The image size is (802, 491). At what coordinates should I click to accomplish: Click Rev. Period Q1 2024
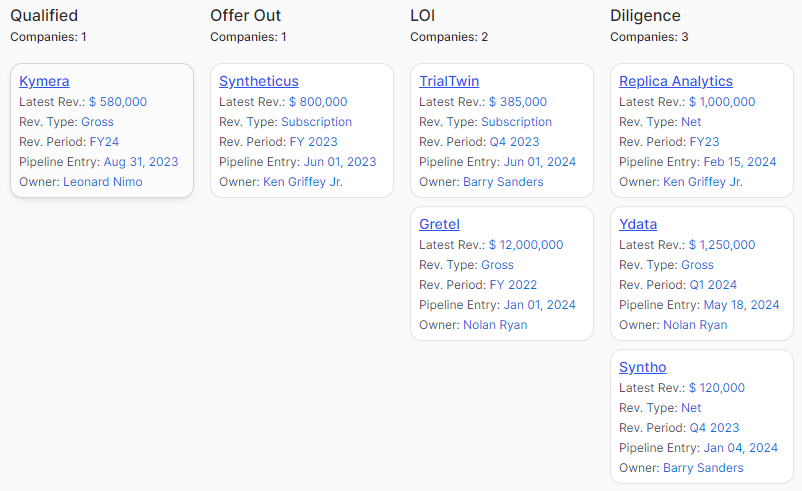(x=713, y=285)
